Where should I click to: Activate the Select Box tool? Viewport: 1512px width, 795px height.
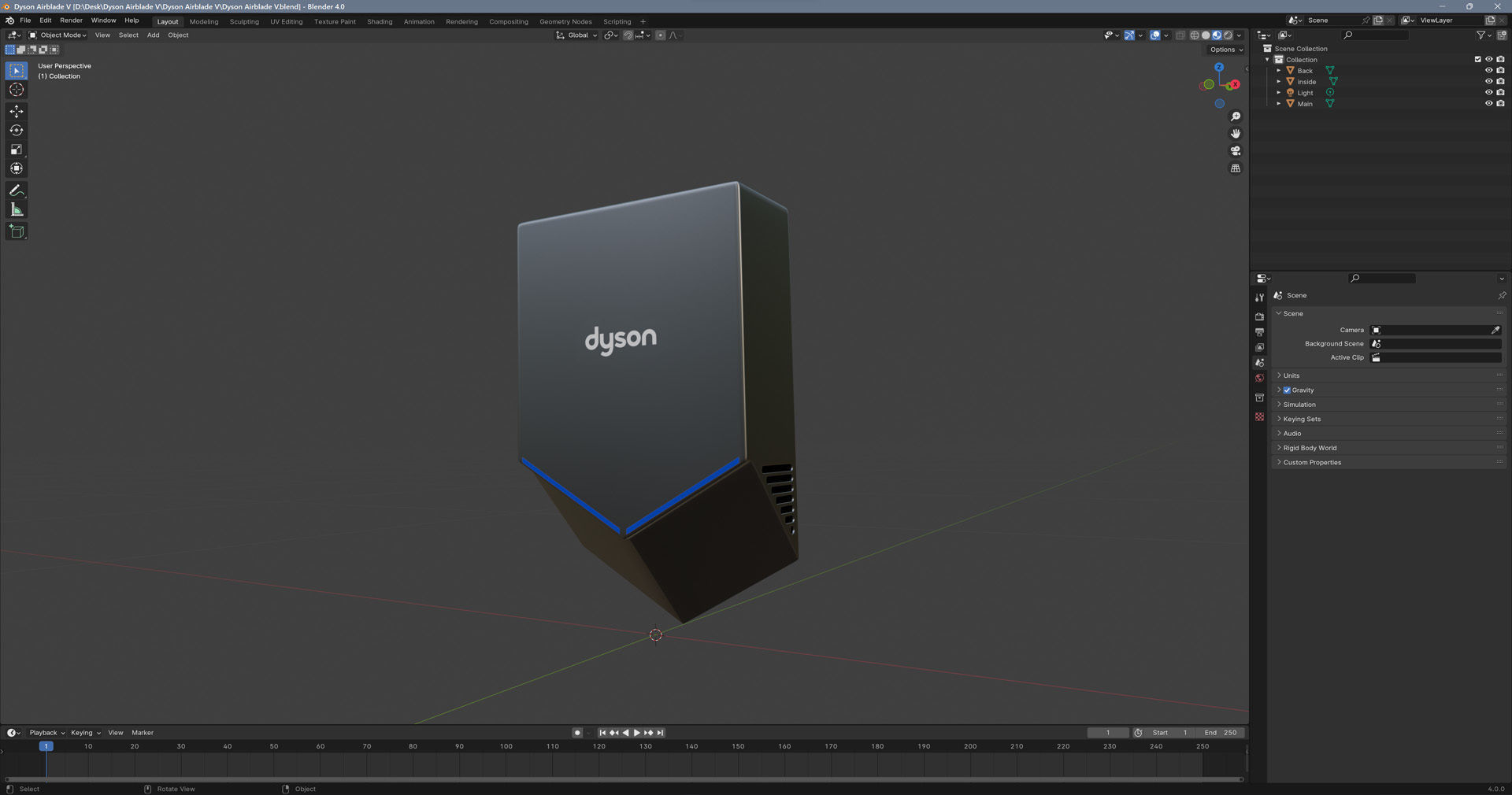[17, 71]
